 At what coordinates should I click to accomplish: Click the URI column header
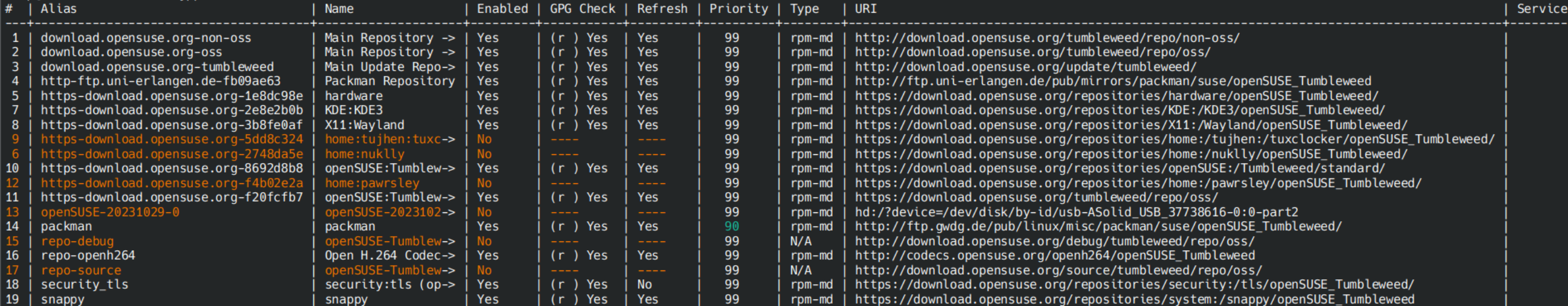[865, 8]
